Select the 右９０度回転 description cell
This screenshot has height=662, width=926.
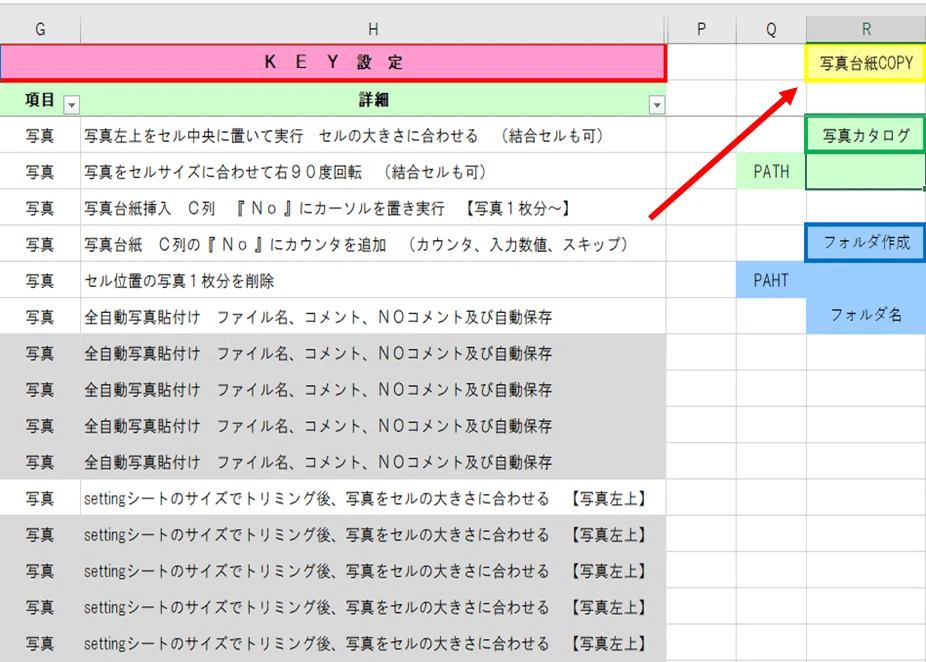coord(373,172)
